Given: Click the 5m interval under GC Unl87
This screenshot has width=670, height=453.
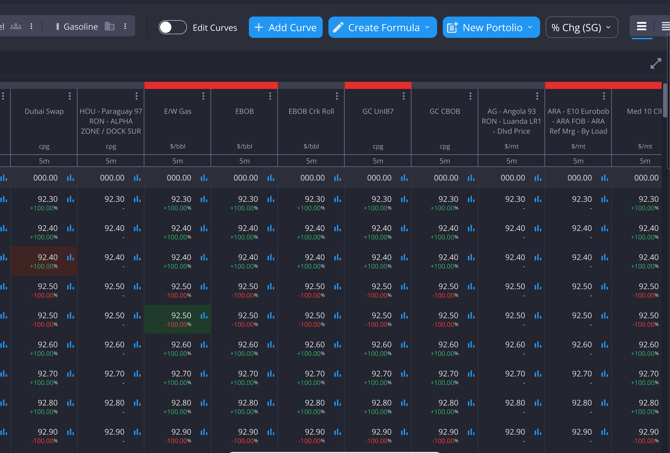Looking at the screenshot, I should click(378, 161).
